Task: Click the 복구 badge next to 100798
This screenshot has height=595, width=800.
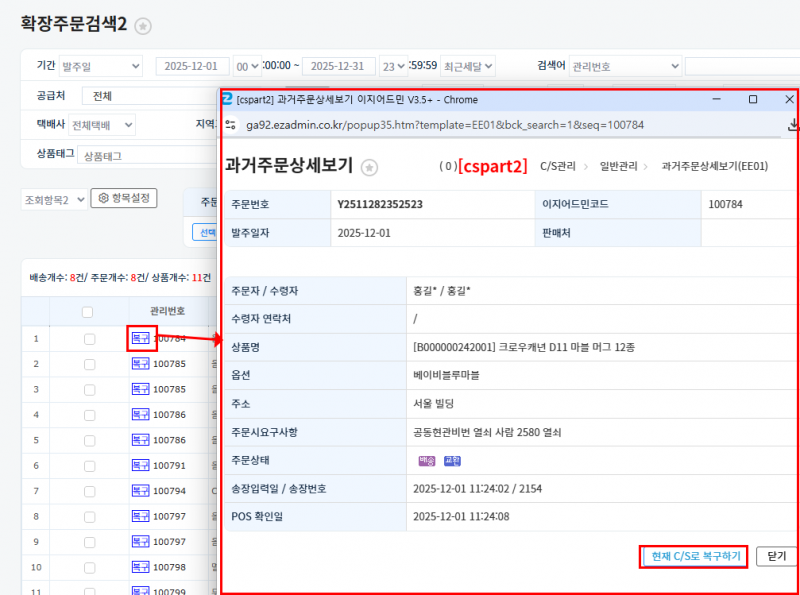Action: (x=141, y=567)
